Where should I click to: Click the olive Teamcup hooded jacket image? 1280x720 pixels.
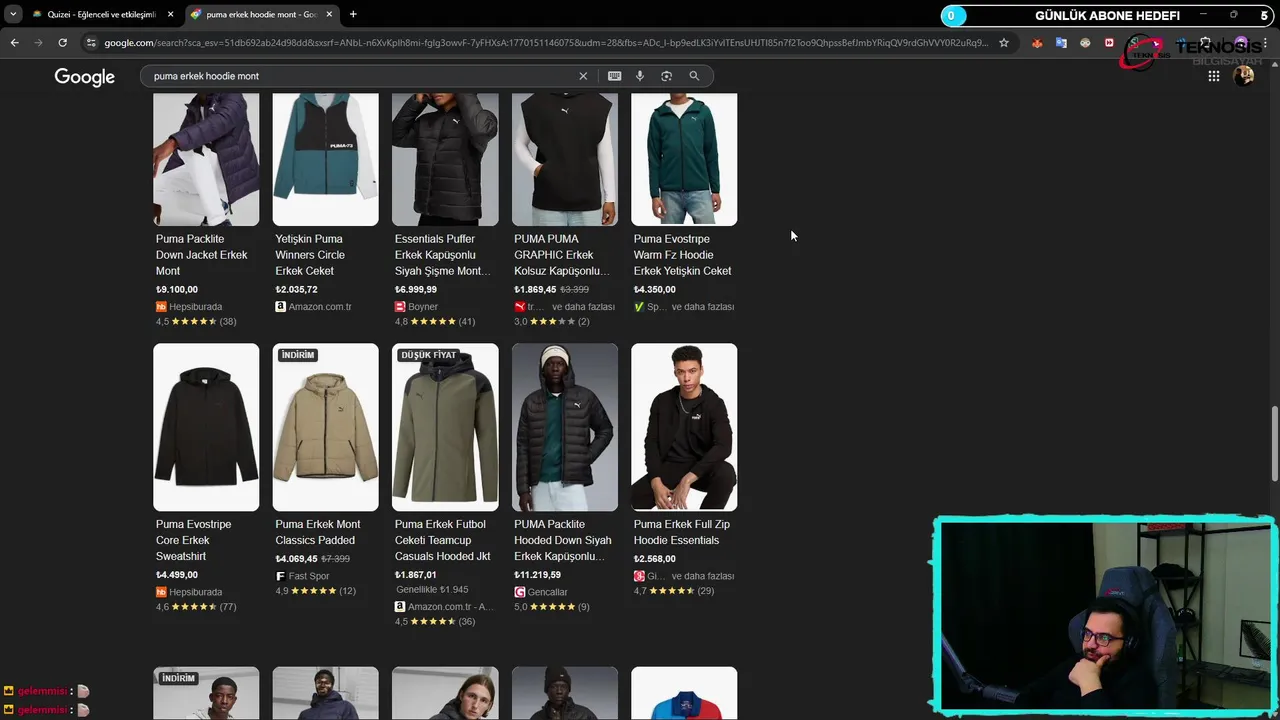point(445,427)
